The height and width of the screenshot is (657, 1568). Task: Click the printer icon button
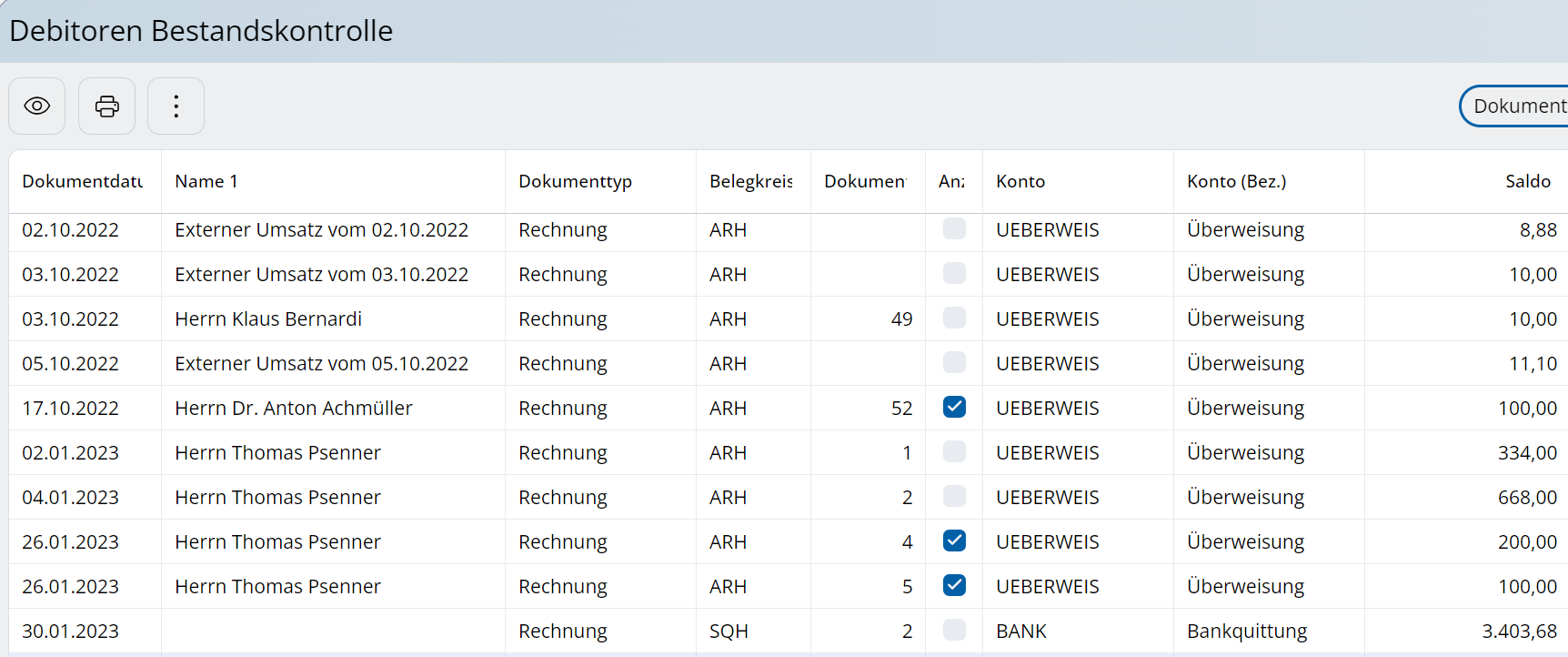click(106, 106)
